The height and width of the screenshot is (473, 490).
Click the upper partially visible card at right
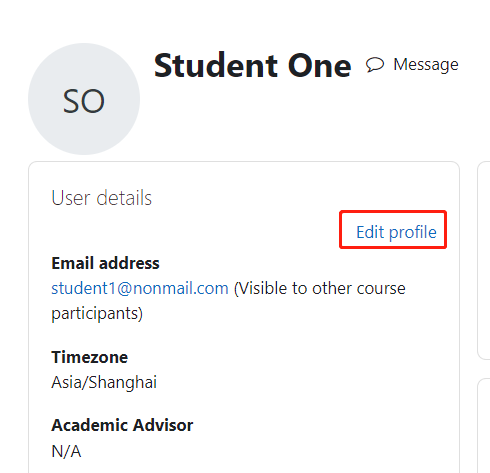[x=484, y=261]
